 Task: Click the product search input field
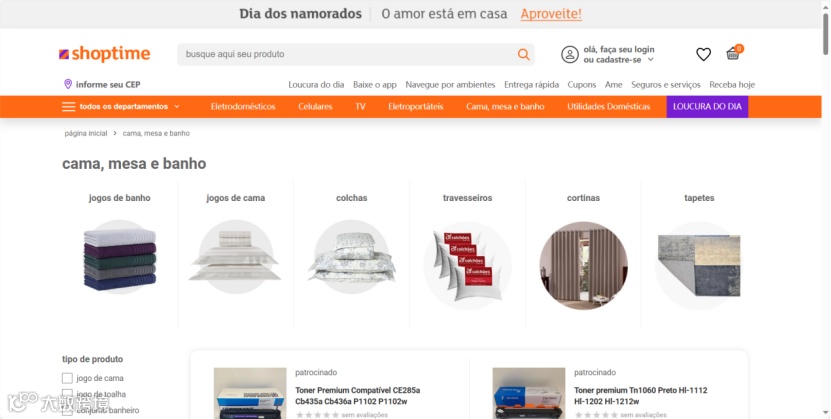coord(348,54)
